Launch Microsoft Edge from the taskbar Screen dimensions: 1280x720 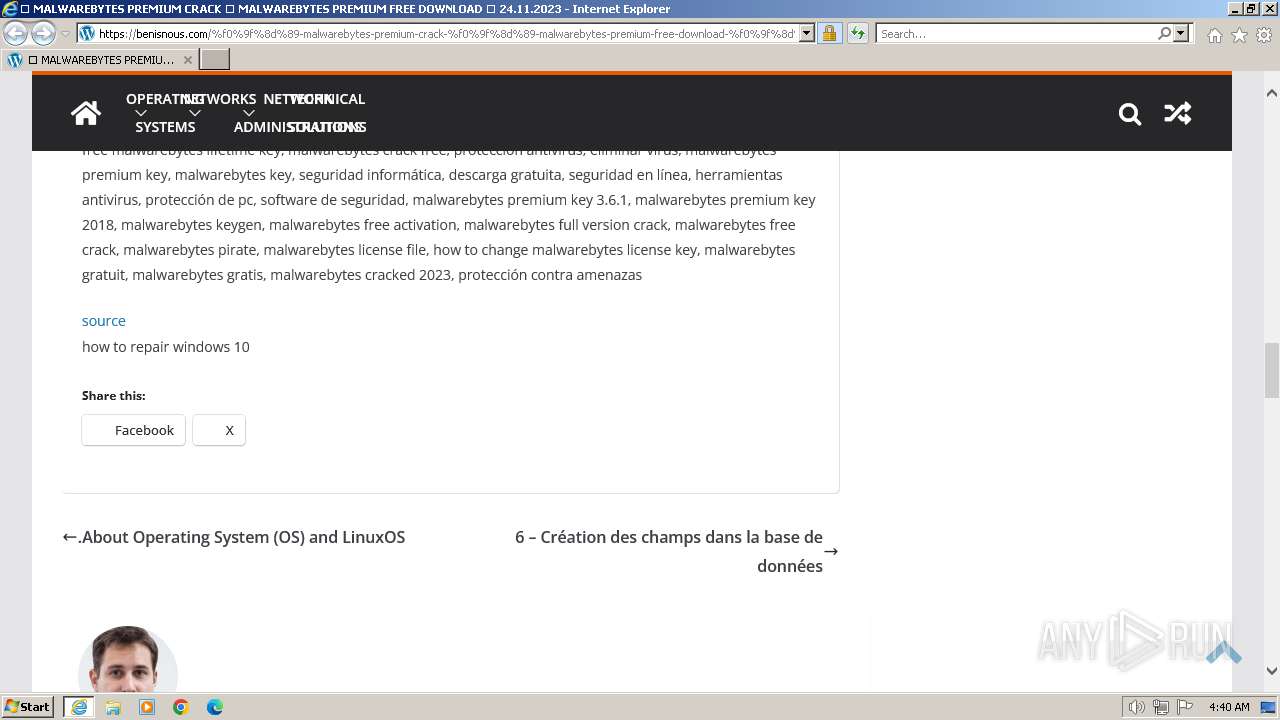click(x=215, y=706)
